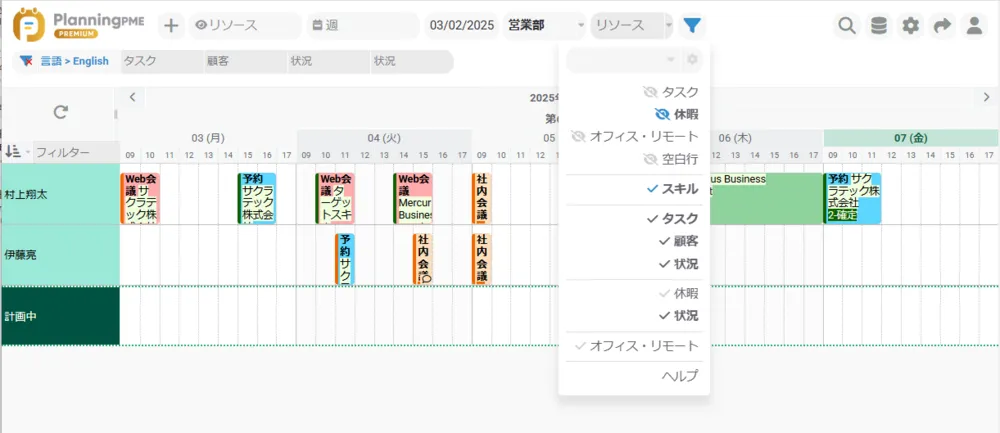The width and height of the screenshot is (1000, 433).
Task: Click the PlanningPME logo
Action: pyautogui.click(x=78, y=26)
